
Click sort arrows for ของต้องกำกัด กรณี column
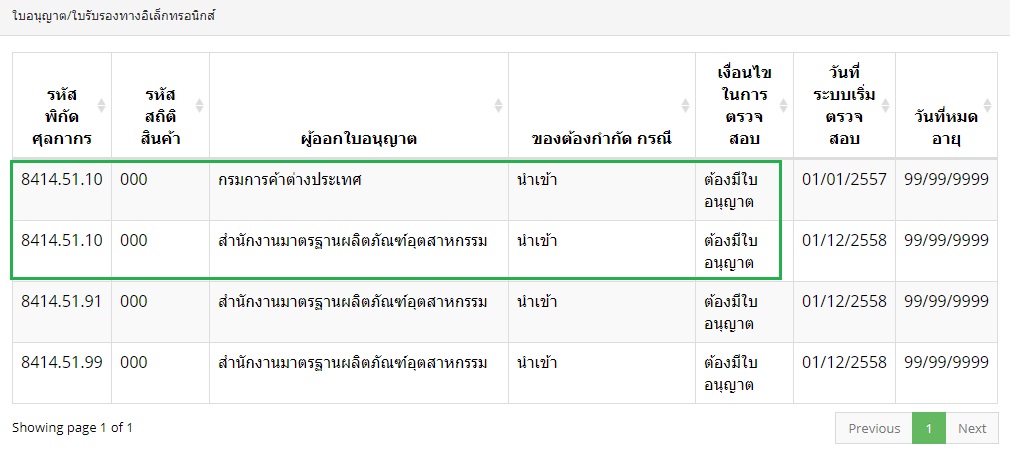(685, 105)
